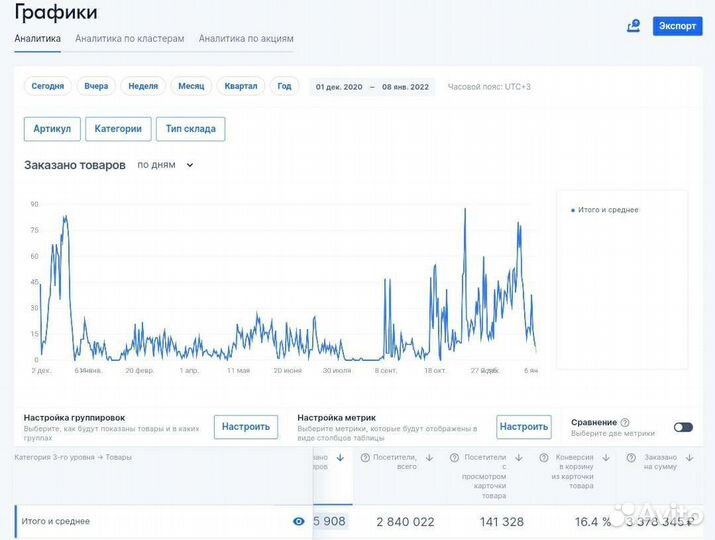Toggle eye visibility for Итого и среднее row
The width and height of the screenshot is (715, 540).
click(x=298, y=521)
